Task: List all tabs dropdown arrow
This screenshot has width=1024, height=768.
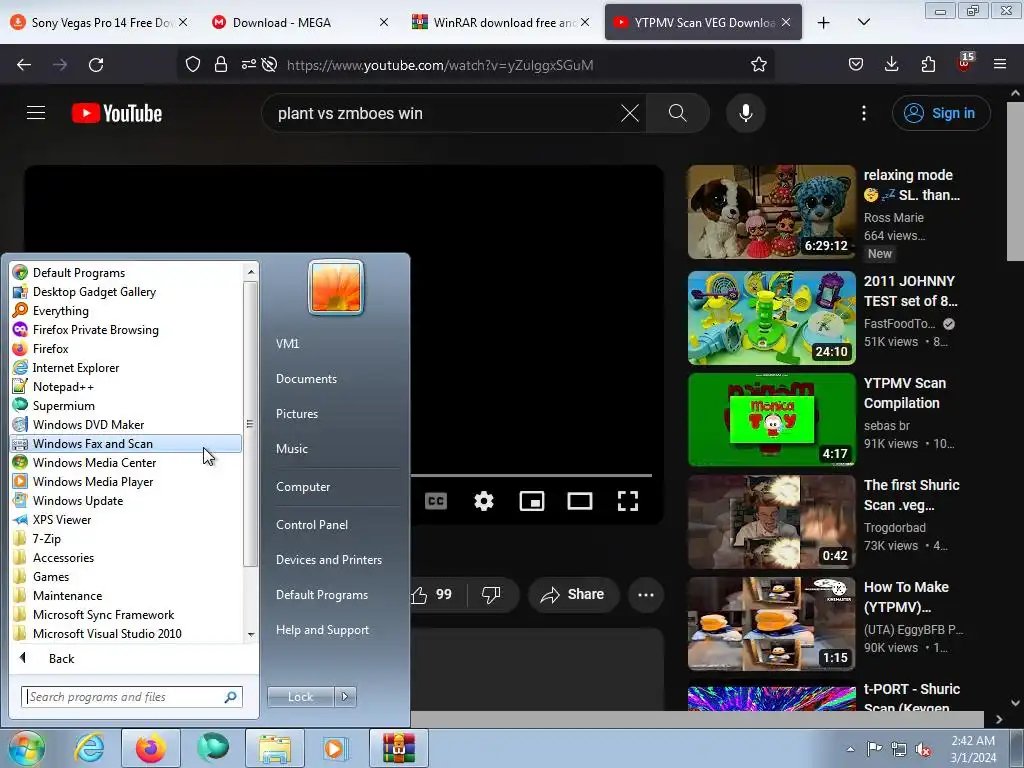Action: pyautogui.click(x=863, y=22)
